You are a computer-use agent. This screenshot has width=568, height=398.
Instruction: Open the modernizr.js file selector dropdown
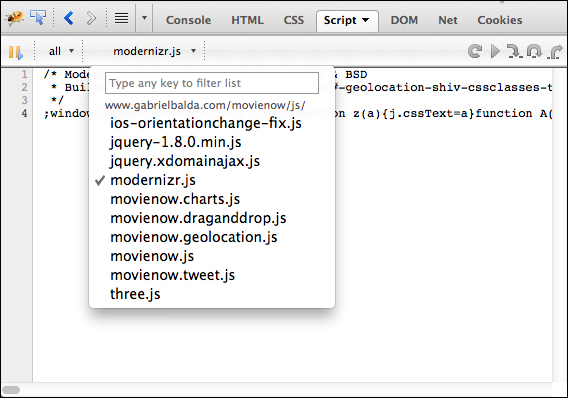(x=155, y=51)
